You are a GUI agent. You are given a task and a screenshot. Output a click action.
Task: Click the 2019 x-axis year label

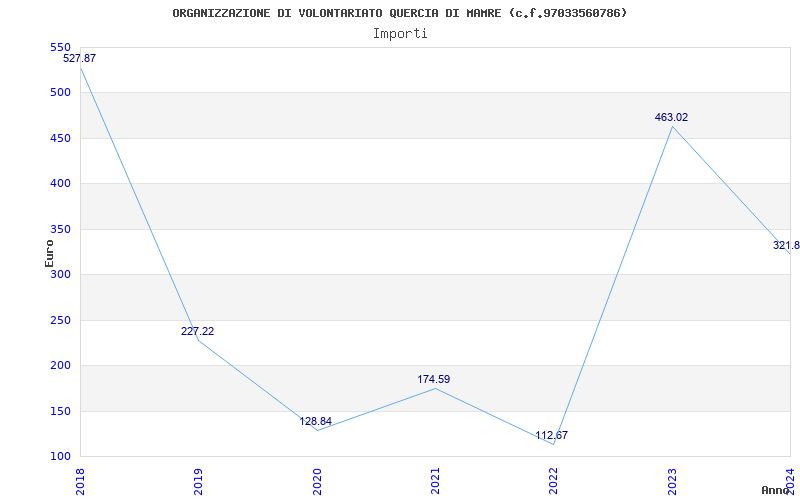pos(198,481)
